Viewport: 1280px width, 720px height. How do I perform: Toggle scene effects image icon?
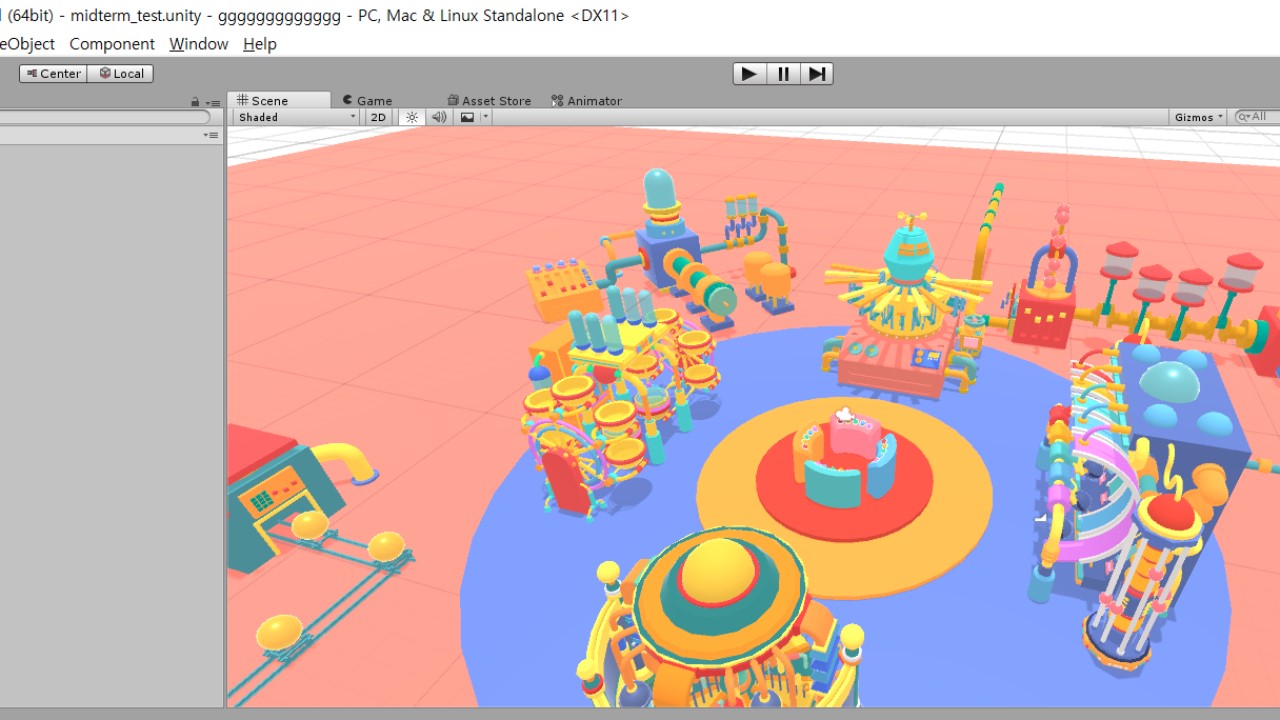[467, 117]
